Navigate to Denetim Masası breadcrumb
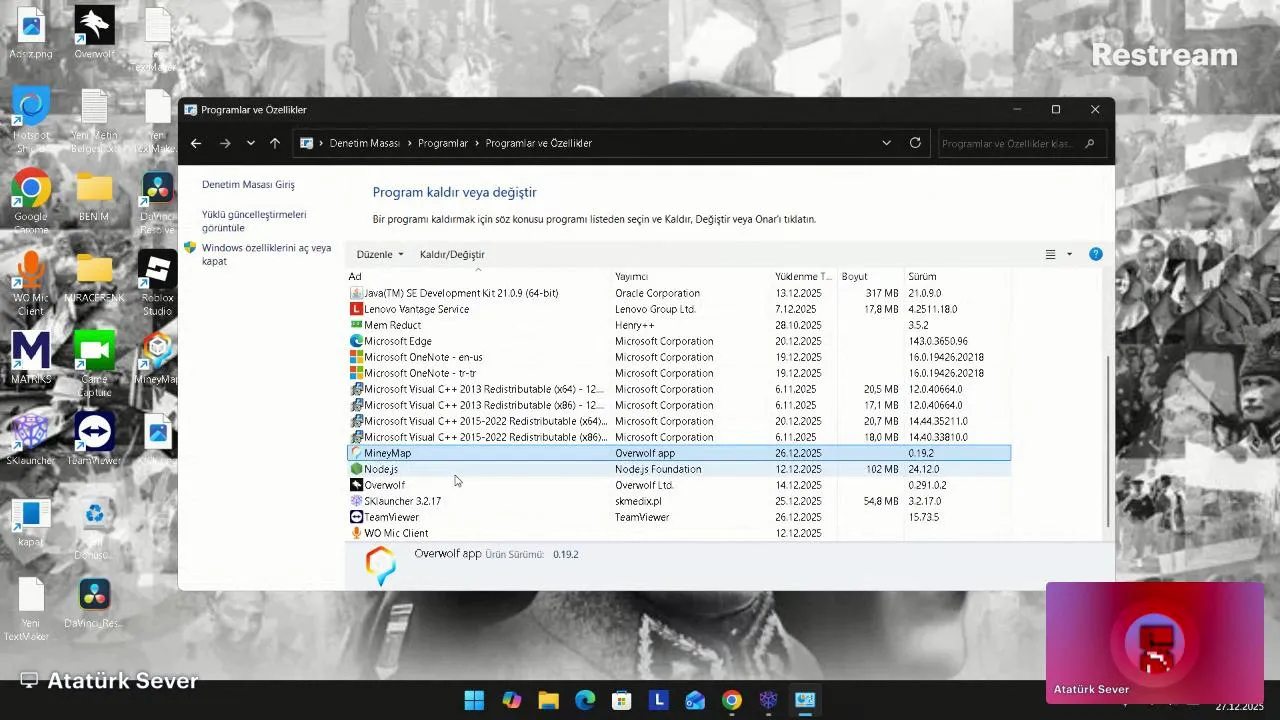1280x720 pixels. coord(364,143)
